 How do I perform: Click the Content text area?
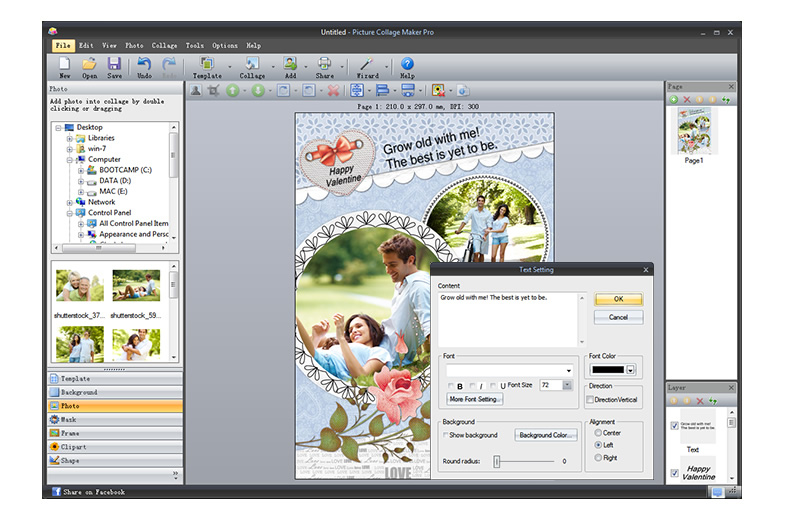508,319
